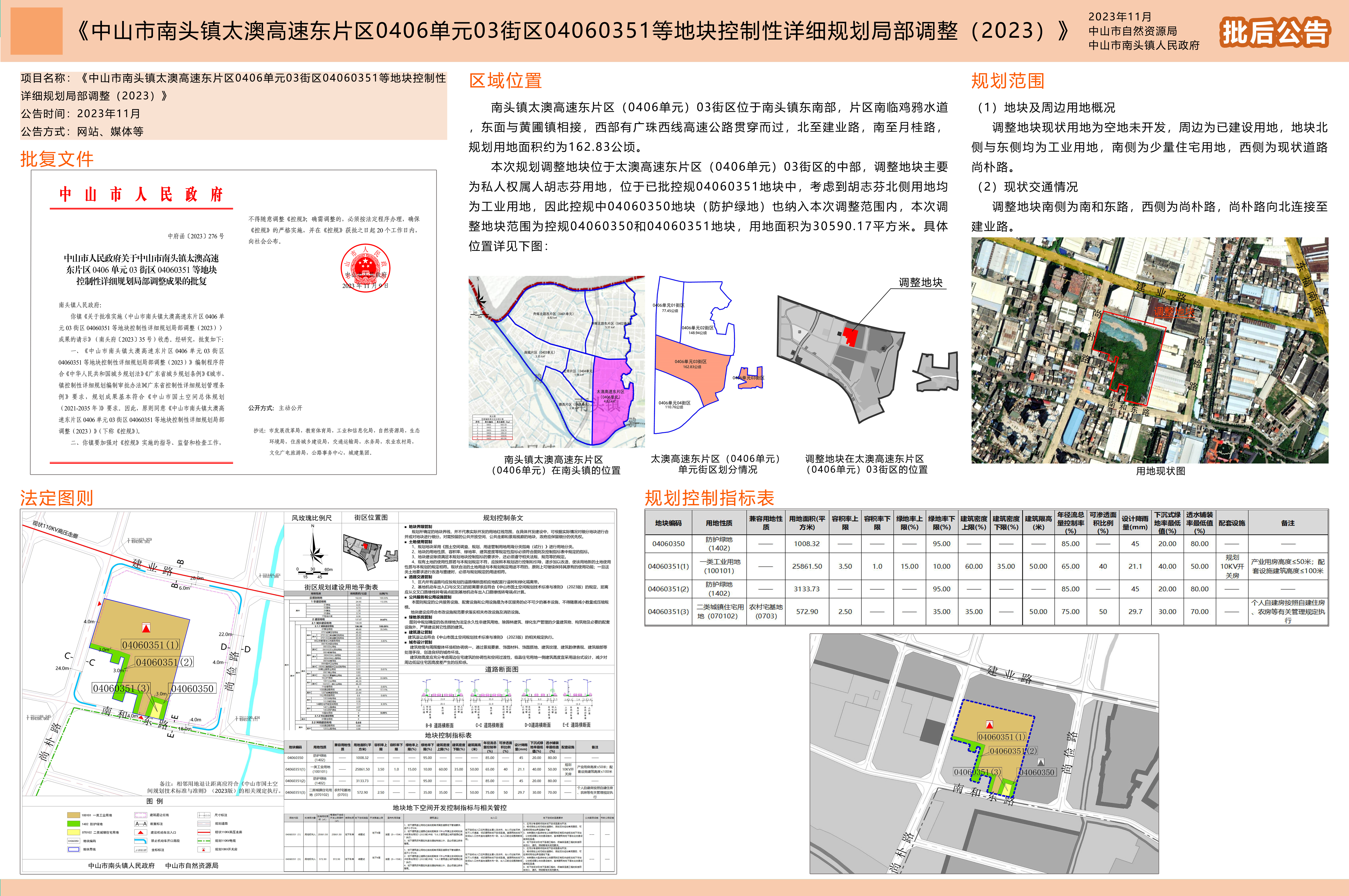
Task: Select the yellow 070102 residential land swatch
Action: pos(74,833)
